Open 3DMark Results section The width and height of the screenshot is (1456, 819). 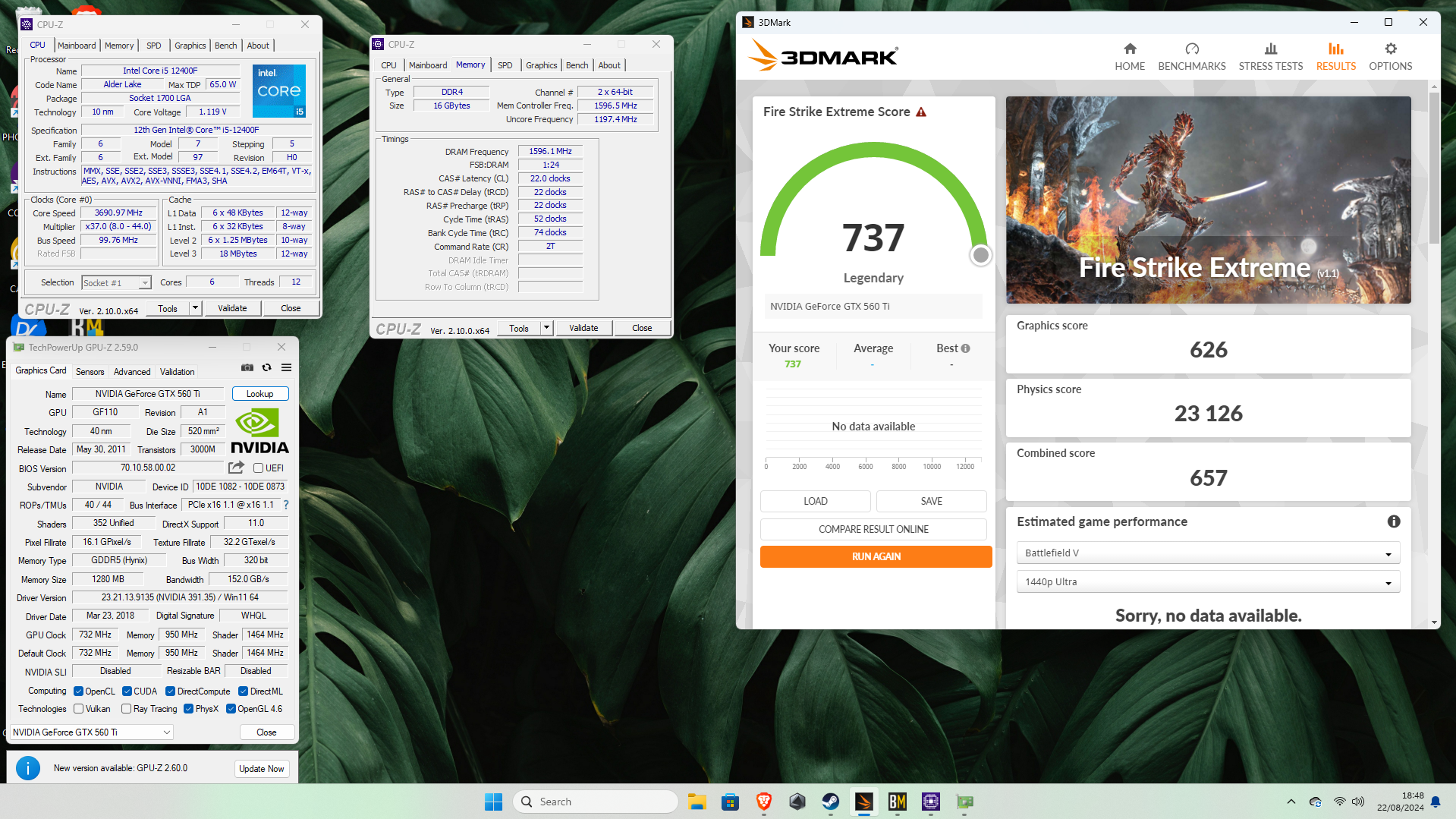(x=1335, y=57)
